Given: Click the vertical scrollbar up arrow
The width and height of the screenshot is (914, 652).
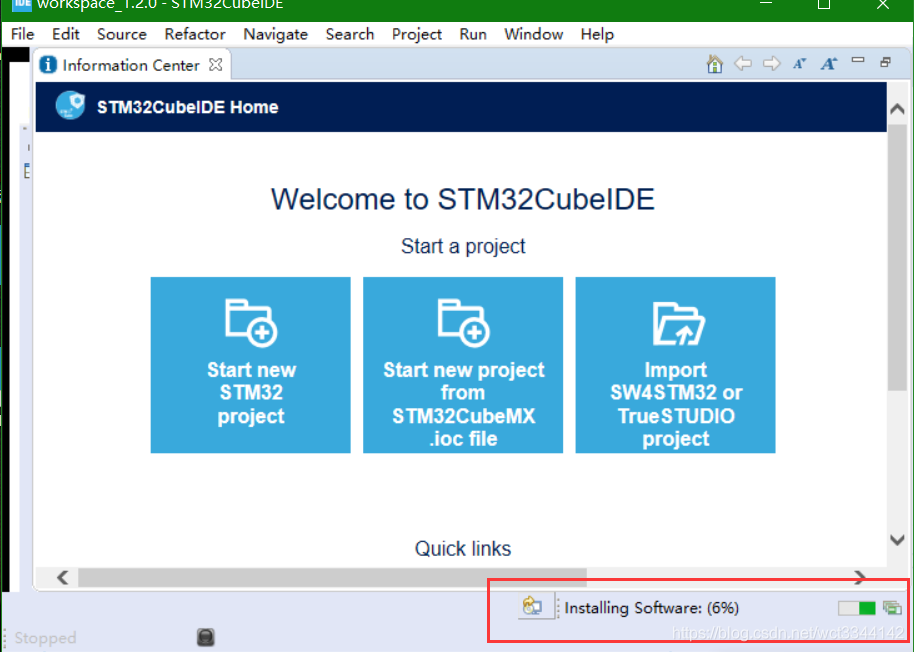Looking at the screenshot, I should coord(898,109).
